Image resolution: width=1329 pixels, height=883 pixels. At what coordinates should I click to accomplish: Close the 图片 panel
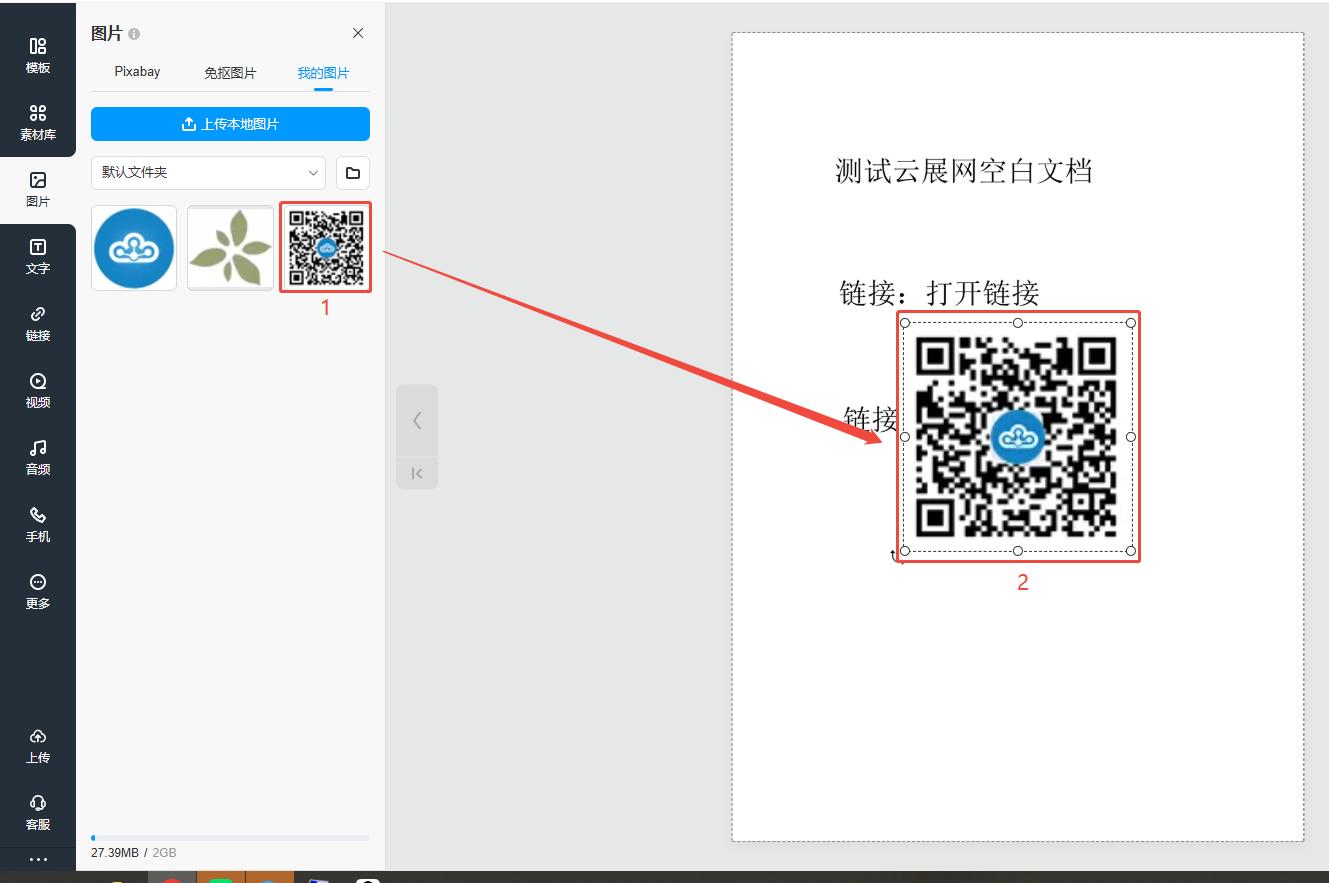358,33
